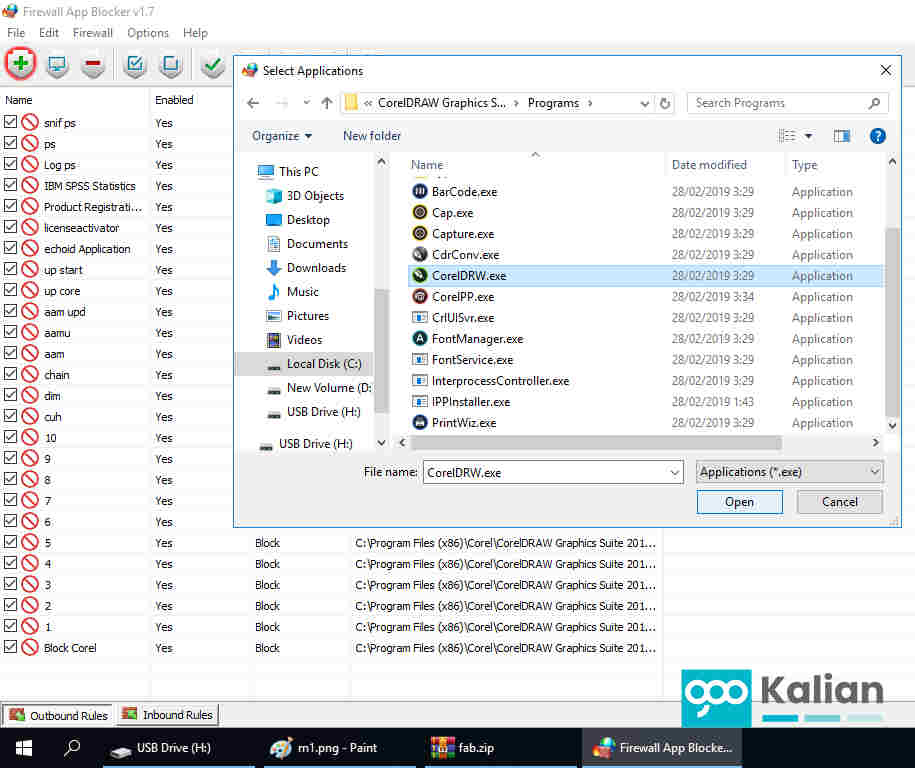Click the blue checked-box toolbar icon
Image resolution: width=915 pixels, height=768 pixels.
(x=135, y=64)
